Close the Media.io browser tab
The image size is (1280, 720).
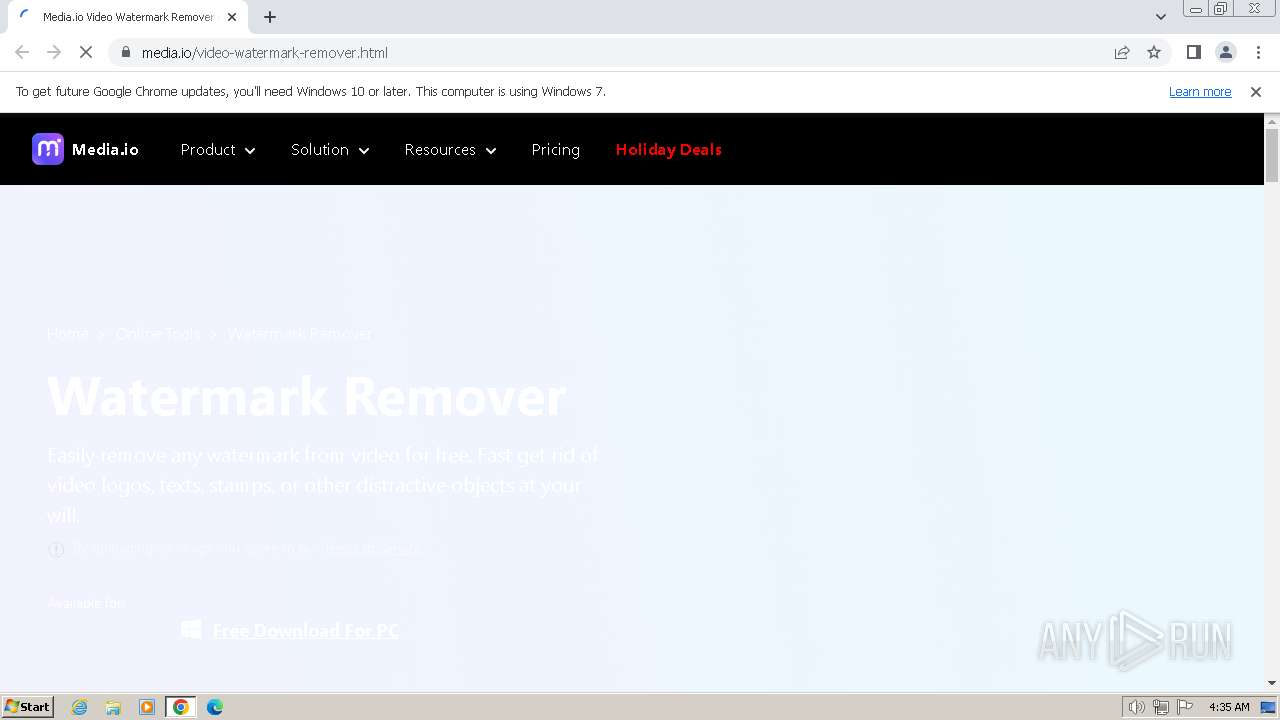(x=232, y=17)
